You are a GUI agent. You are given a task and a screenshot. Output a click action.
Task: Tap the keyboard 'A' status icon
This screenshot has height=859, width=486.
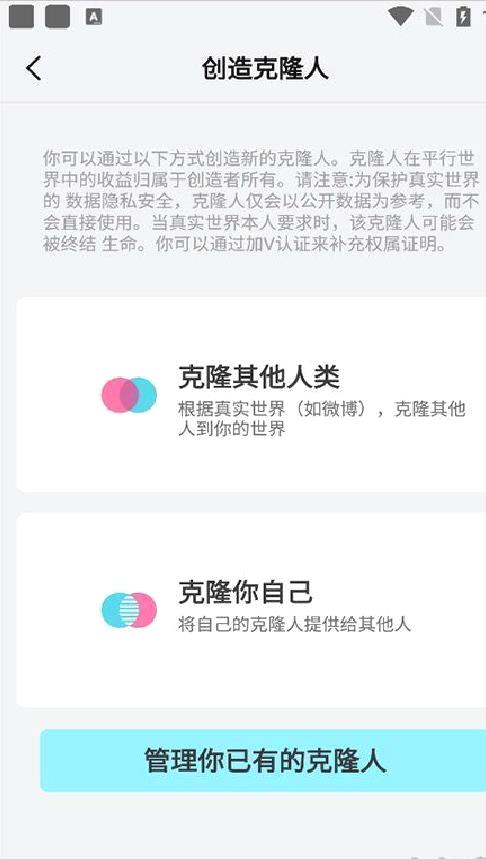click(94, 18)
